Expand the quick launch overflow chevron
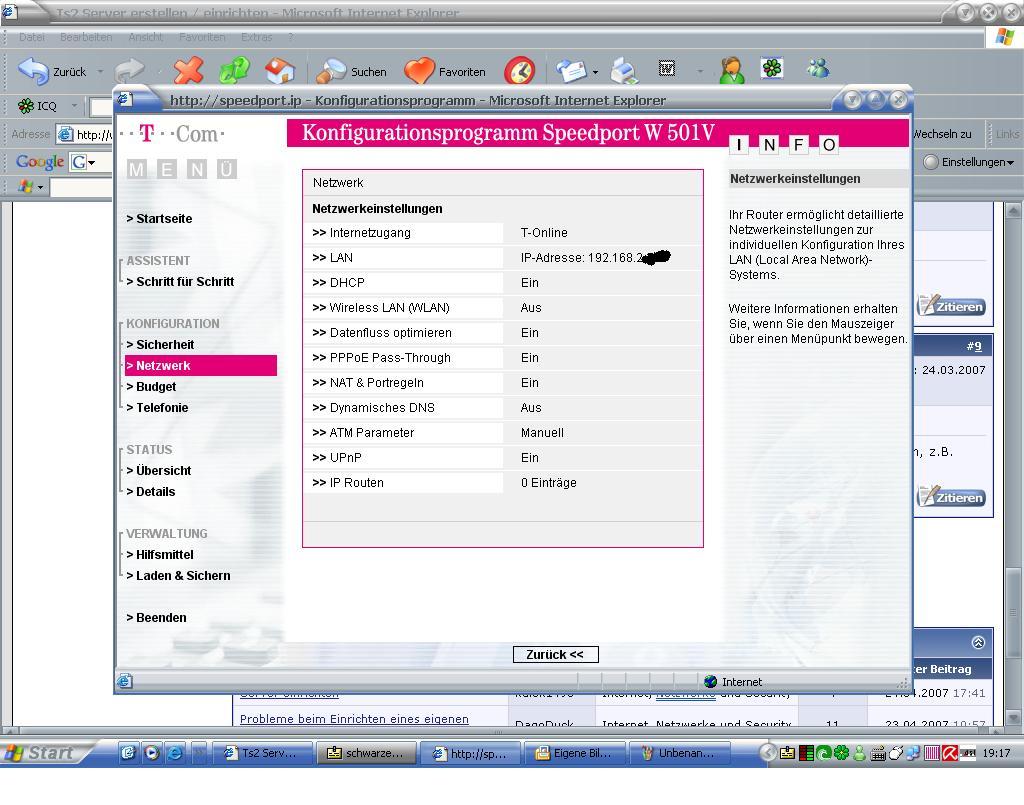 pos(199,753)
